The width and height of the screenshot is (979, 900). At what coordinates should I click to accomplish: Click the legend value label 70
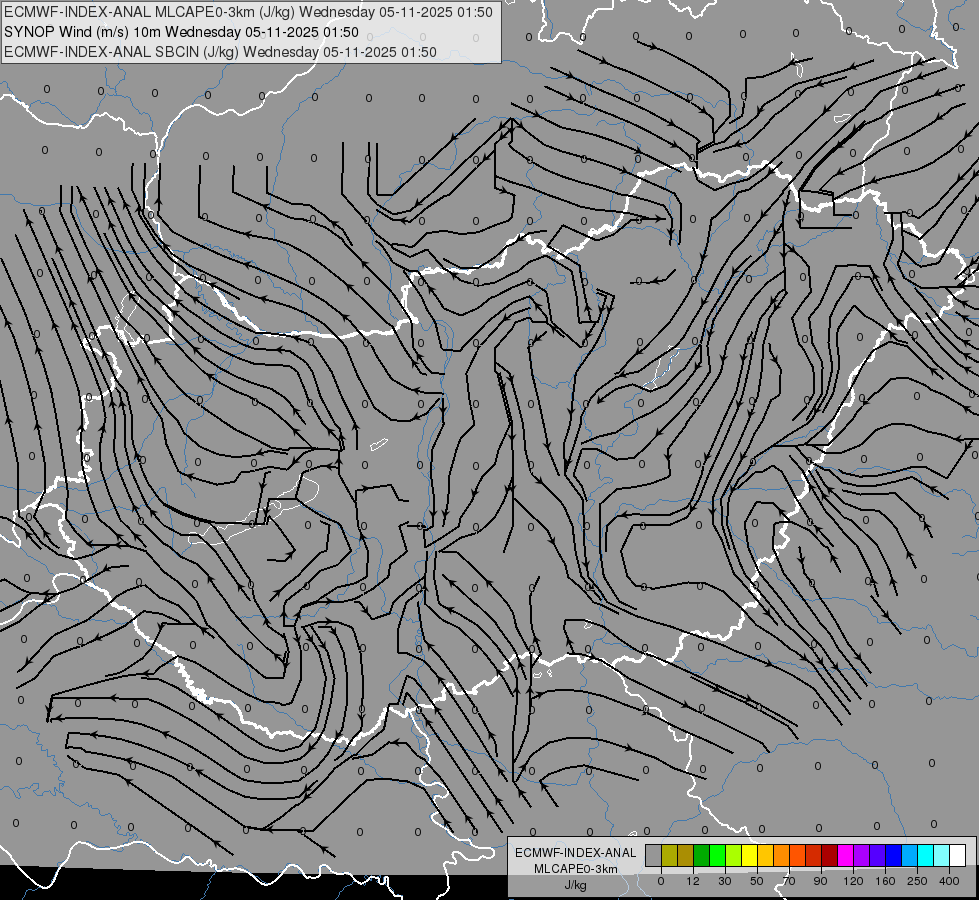click(x=789, y=881)
